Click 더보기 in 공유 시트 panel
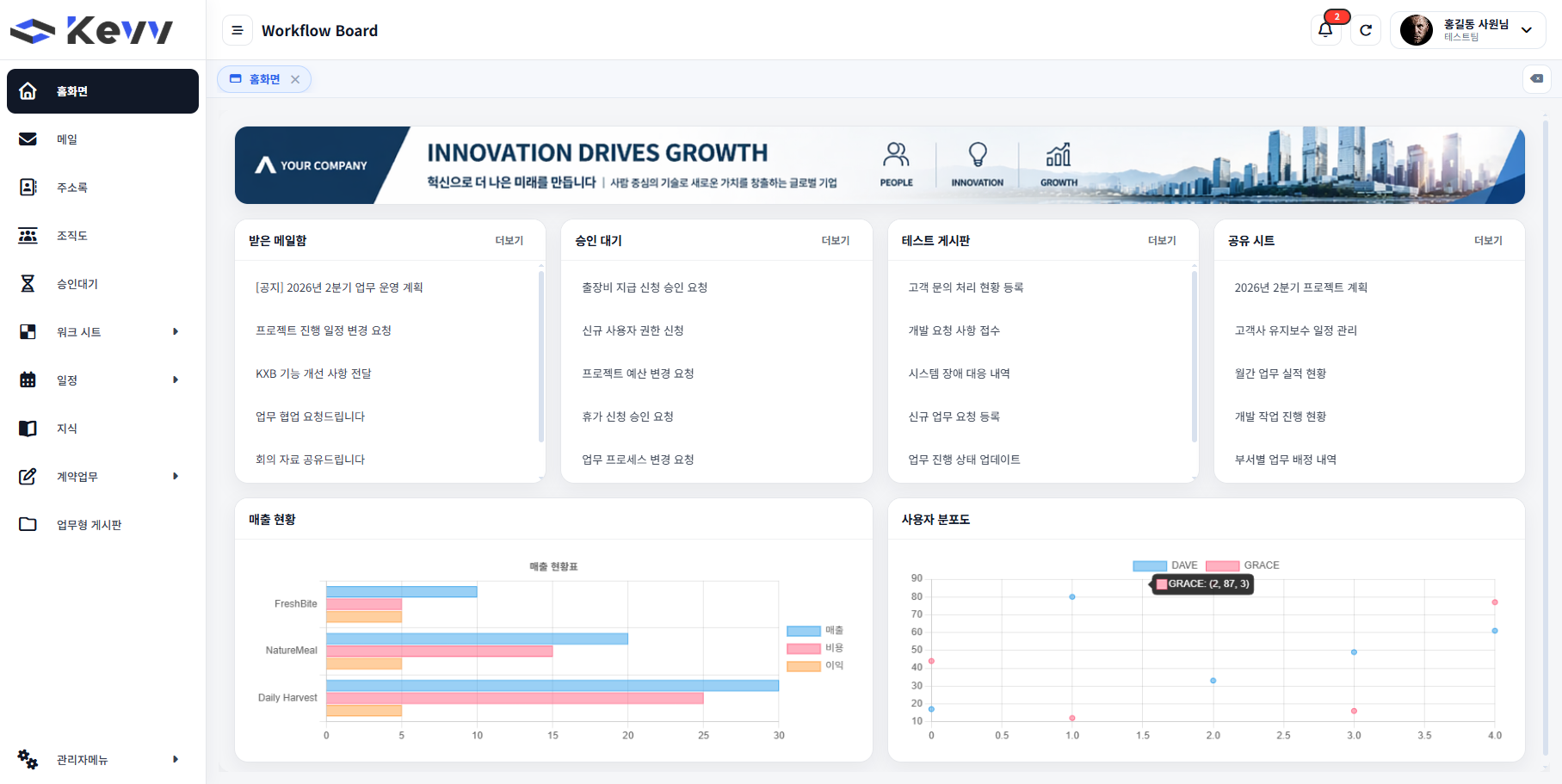This screenshot has height=784, width=1562. pos(1488,241)
